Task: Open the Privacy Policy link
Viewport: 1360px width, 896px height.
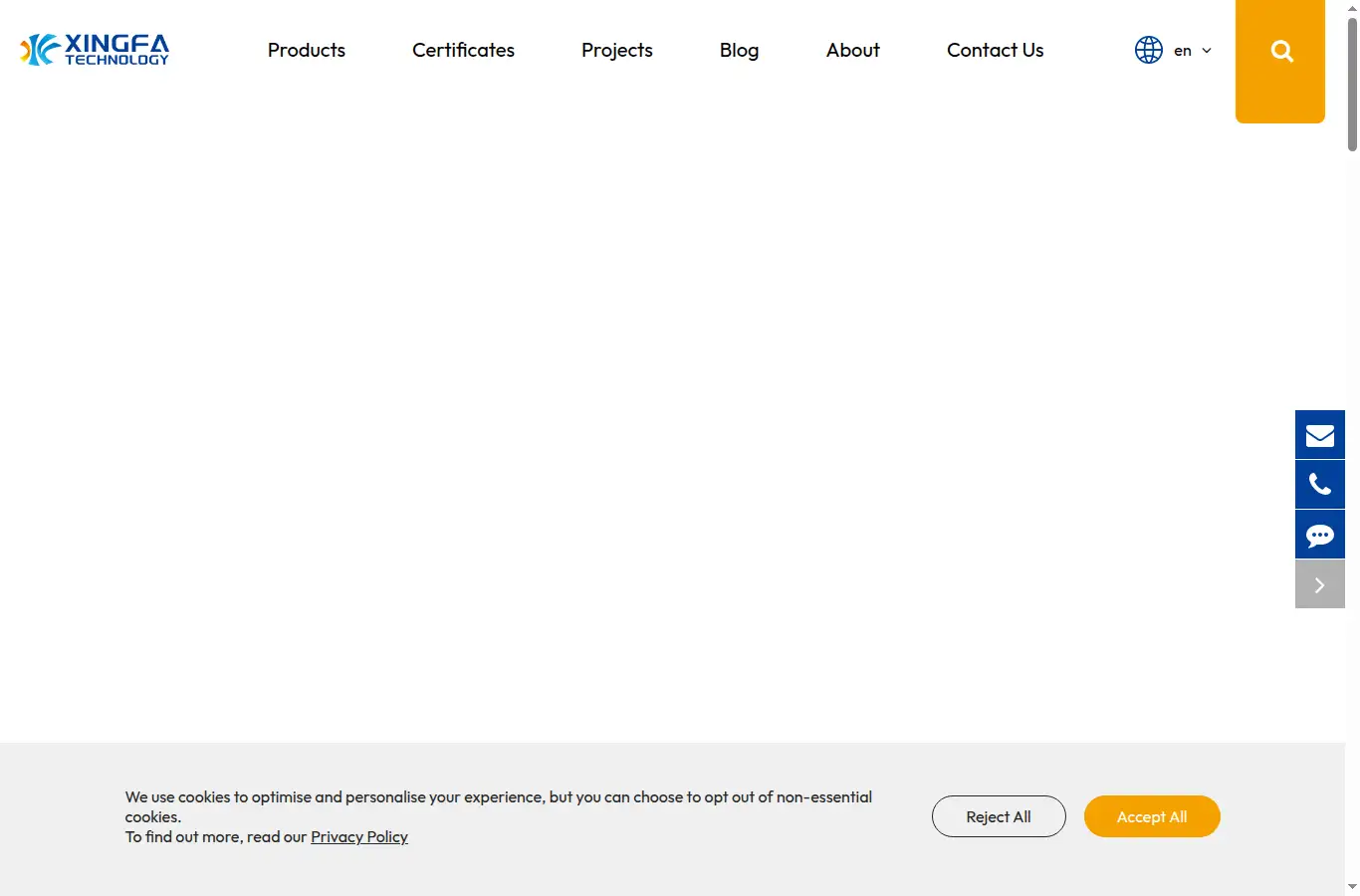Action: tap(359, 837)
